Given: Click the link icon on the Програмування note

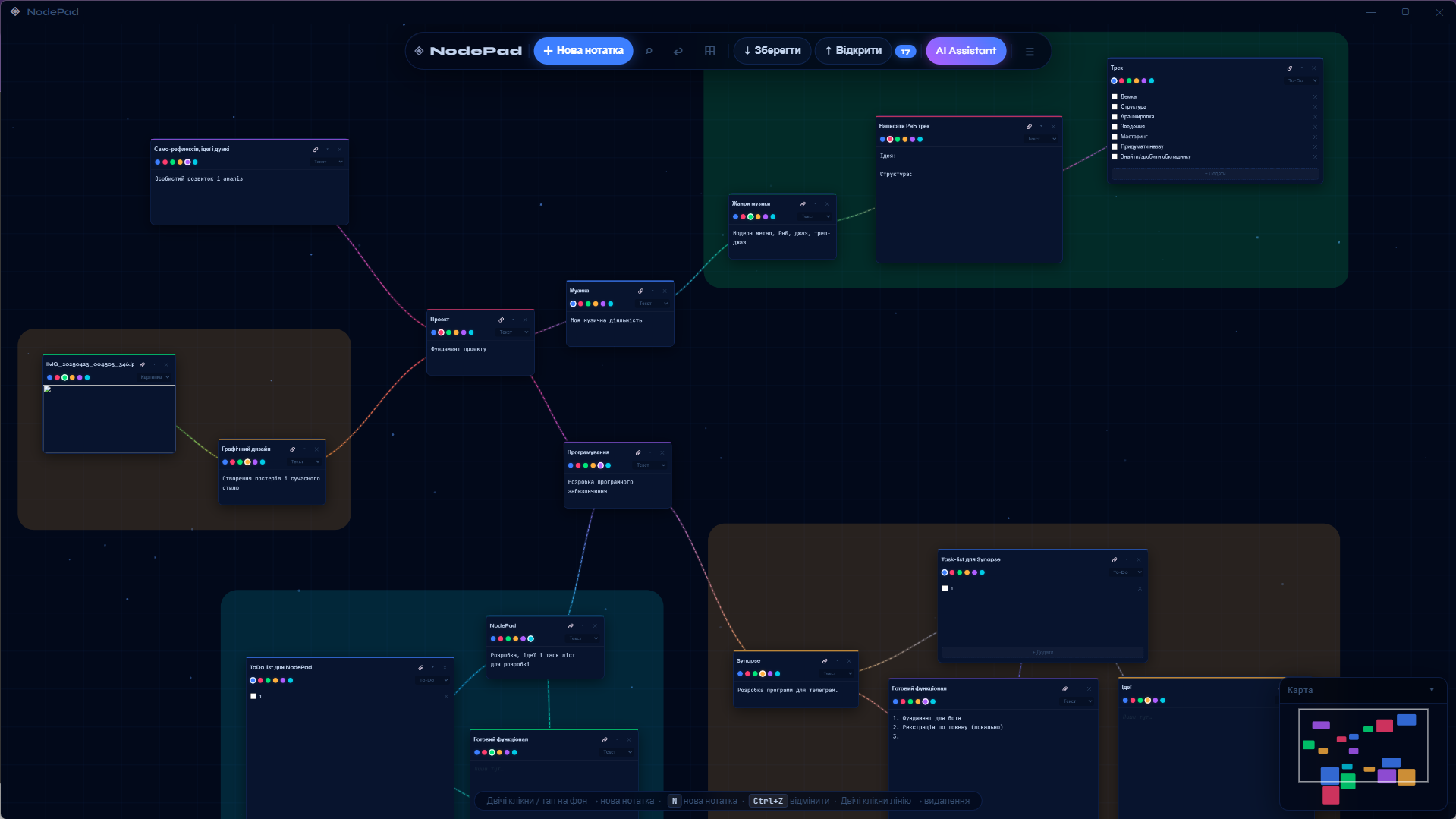Looking at the screenshot, I should 638,452.
